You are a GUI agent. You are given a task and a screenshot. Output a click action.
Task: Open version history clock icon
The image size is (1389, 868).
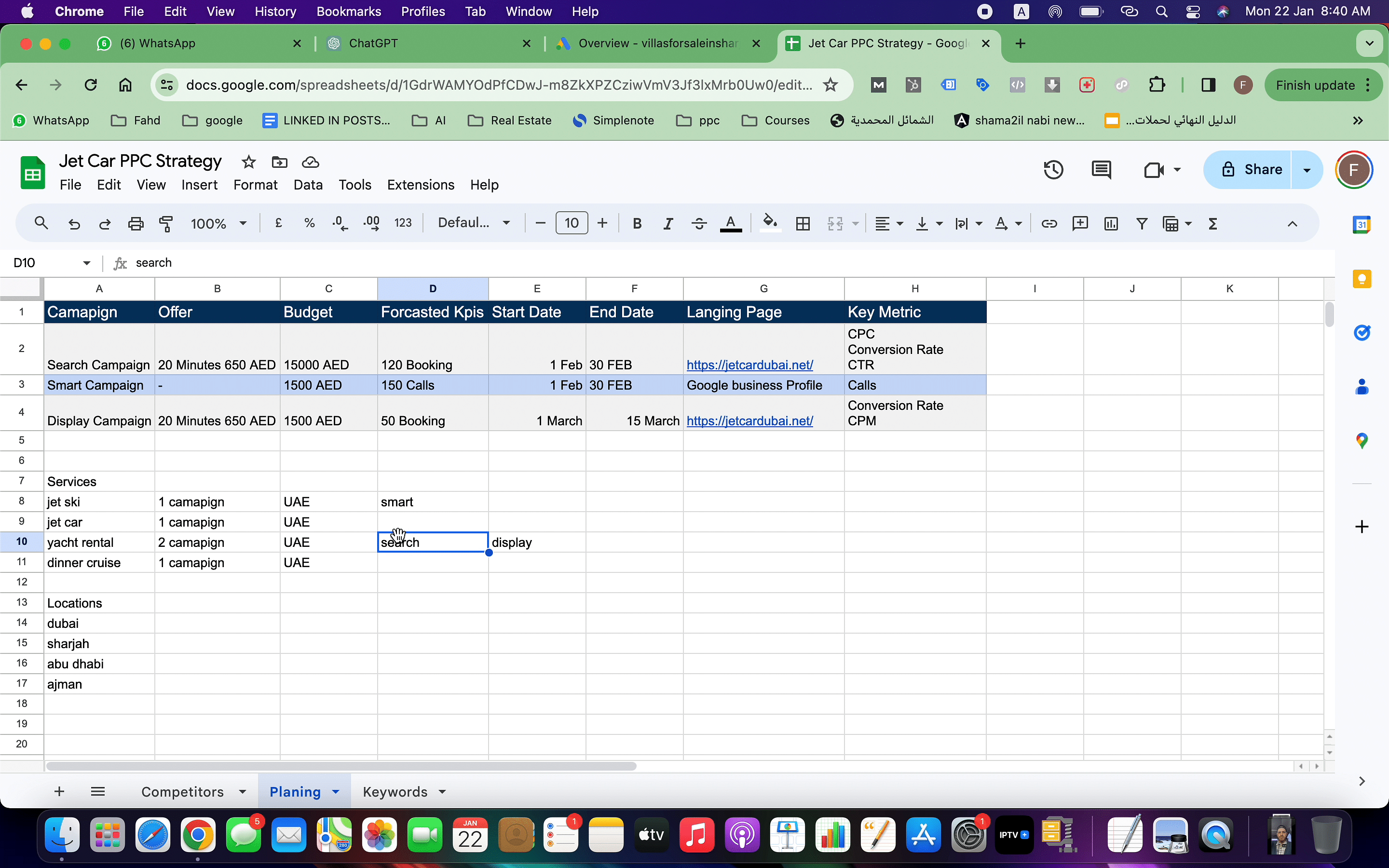coord(1054,169)
